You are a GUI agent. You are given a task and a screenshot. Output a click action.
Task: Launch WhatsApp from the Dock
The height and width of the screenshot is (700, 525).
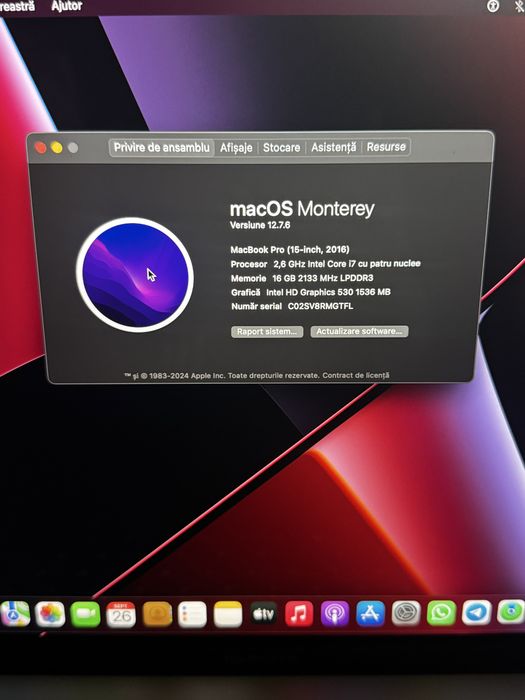coord(441,612)
